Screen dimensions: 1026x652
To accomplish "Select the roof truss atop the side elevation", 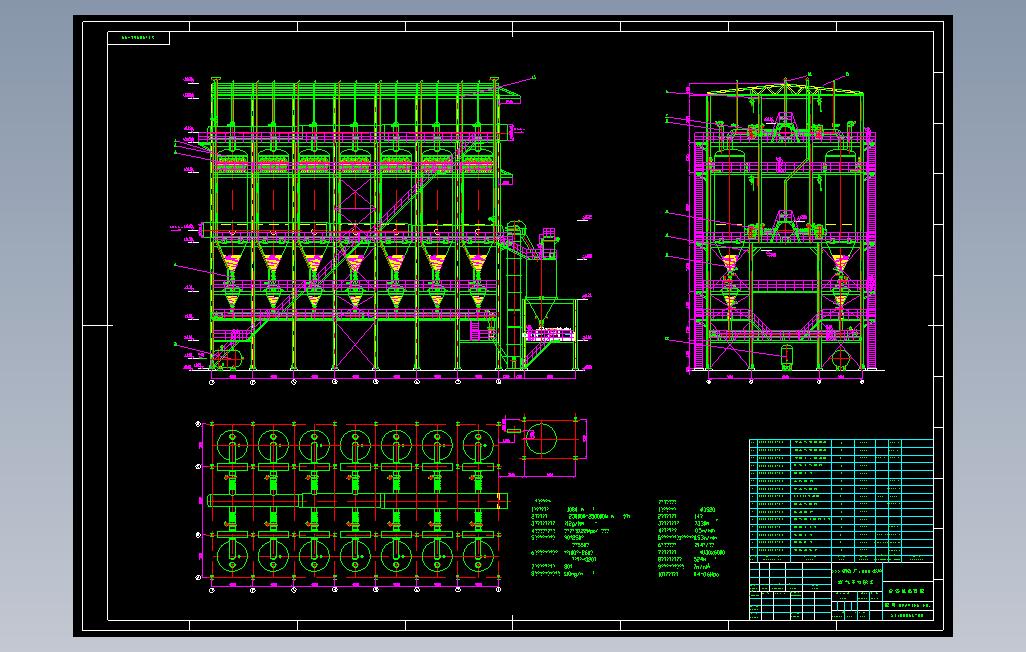I will click(785, 88).
